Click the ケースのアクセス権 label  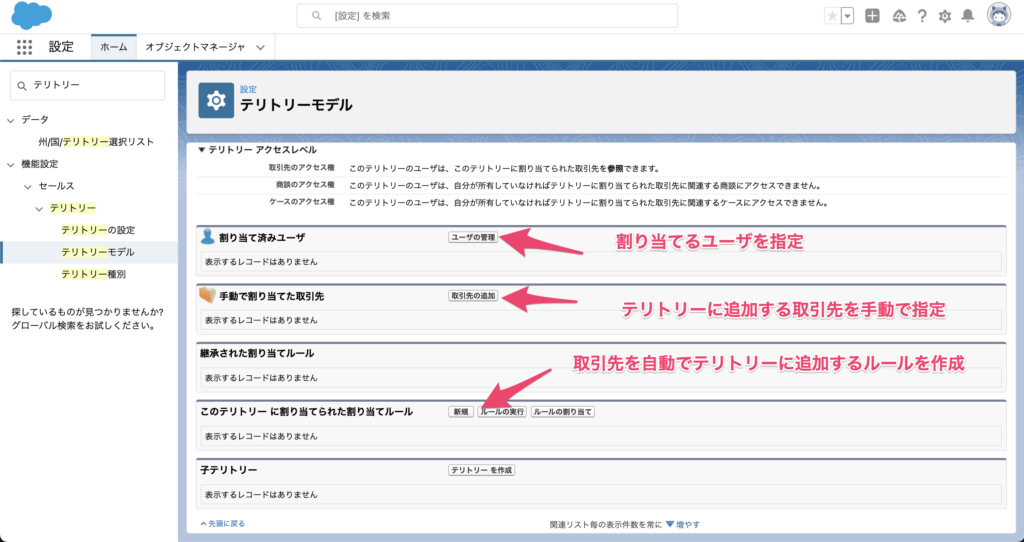click(302, 202)
